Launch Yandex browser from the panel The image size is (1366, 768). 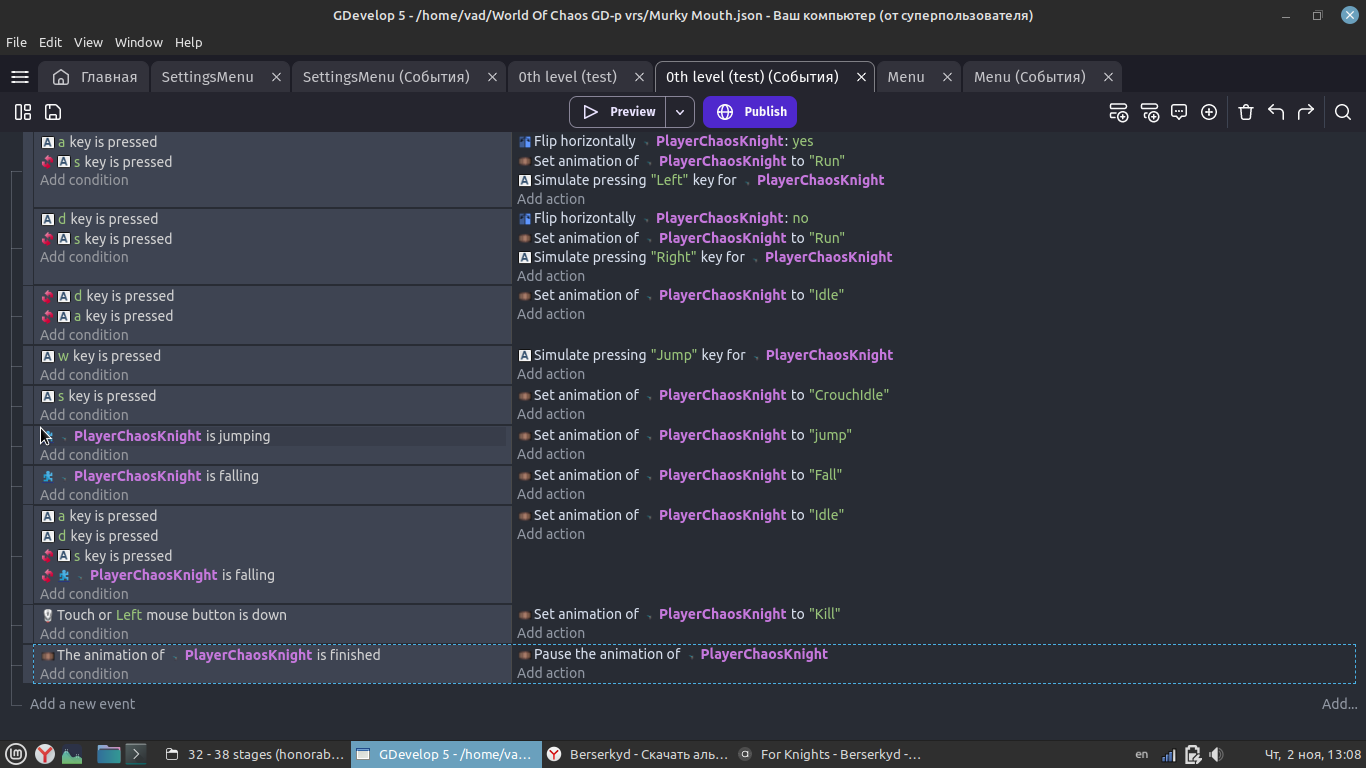45,754
